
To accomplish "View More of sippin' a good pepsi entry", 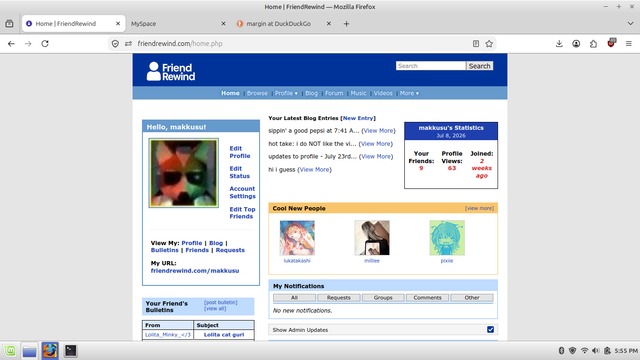I will point(378,131).
